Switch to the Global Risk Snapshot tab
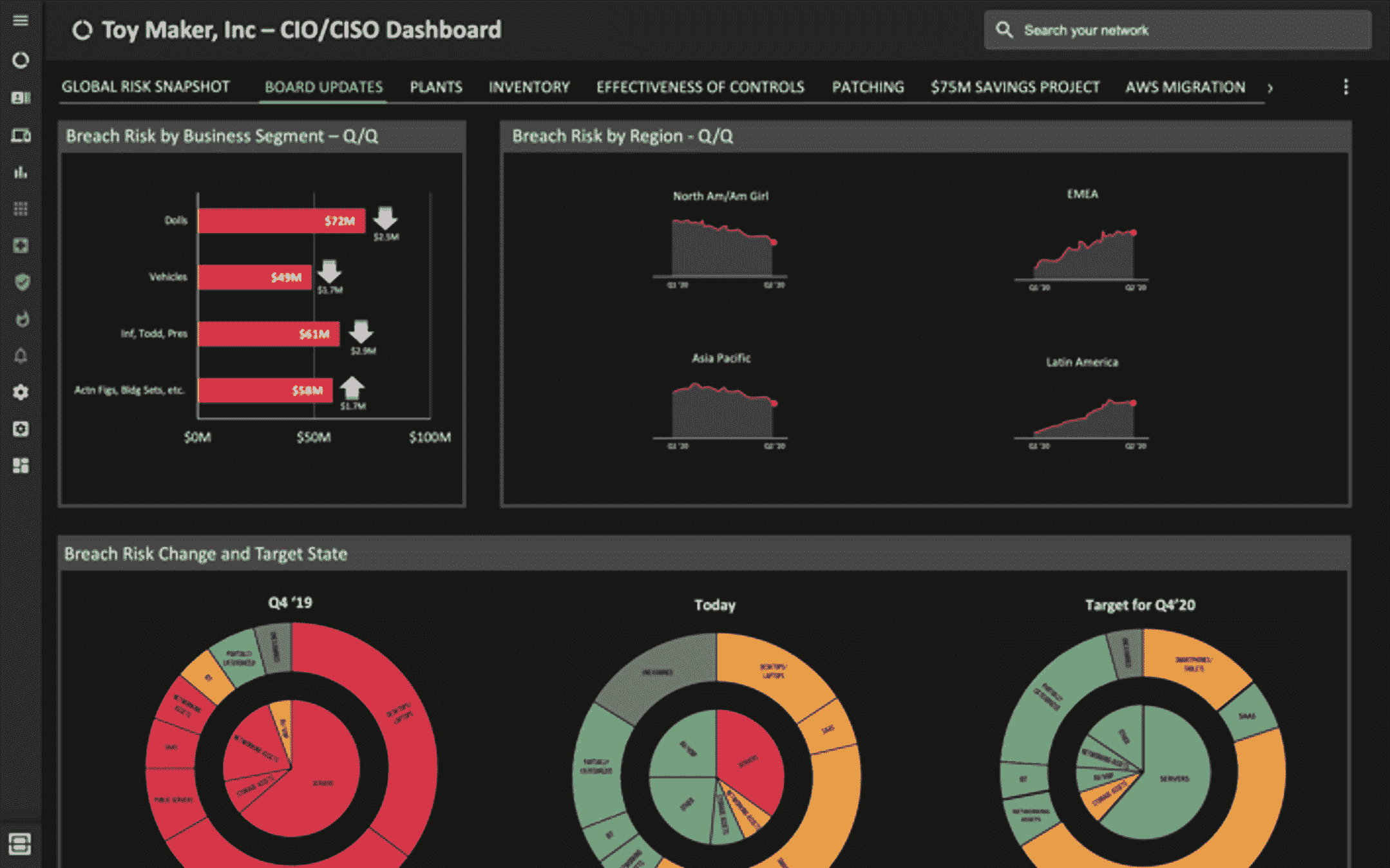 pyautogui.click(x=146, y=87)
